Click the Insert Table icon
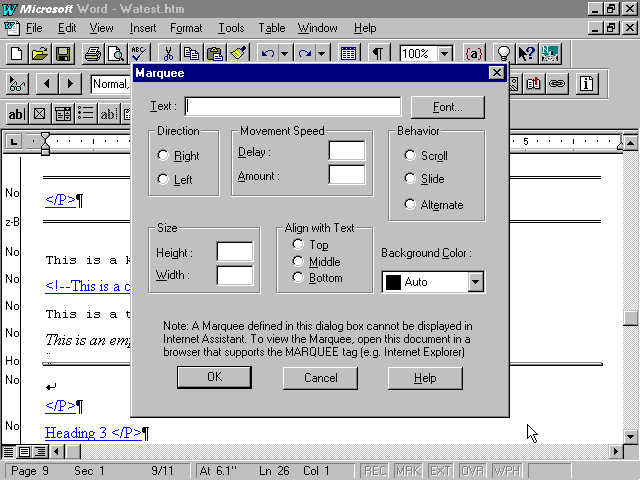 click(349, 53)
